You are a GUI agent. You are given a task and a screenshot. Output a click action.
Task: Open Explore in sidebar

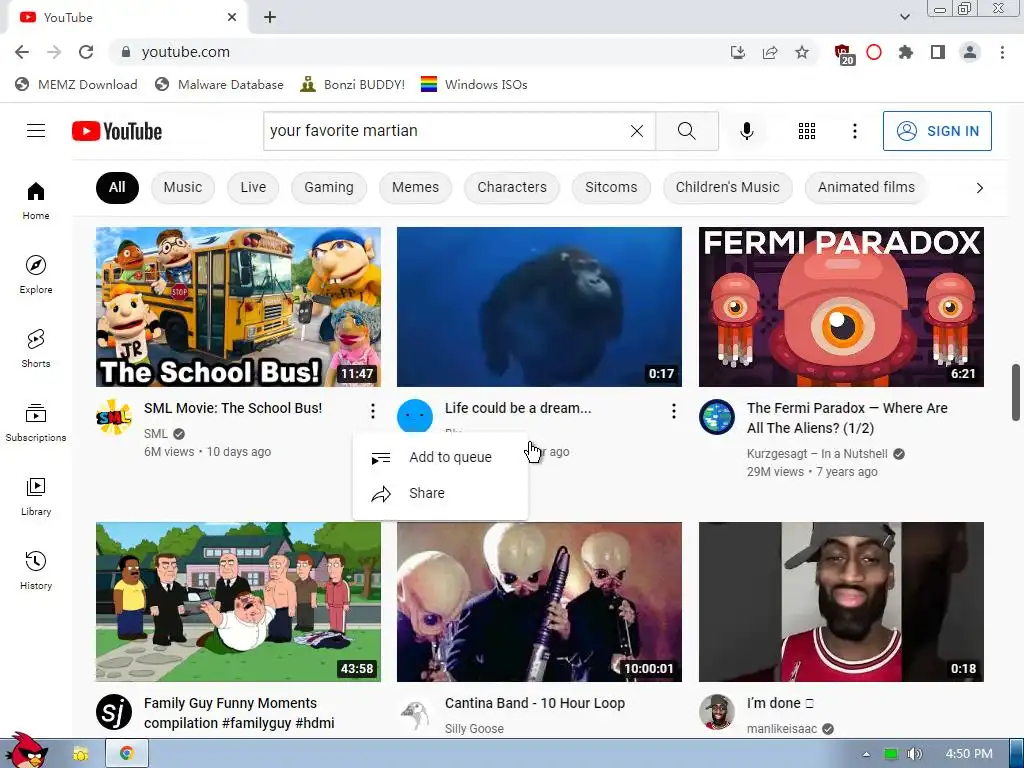pos(36,274)
